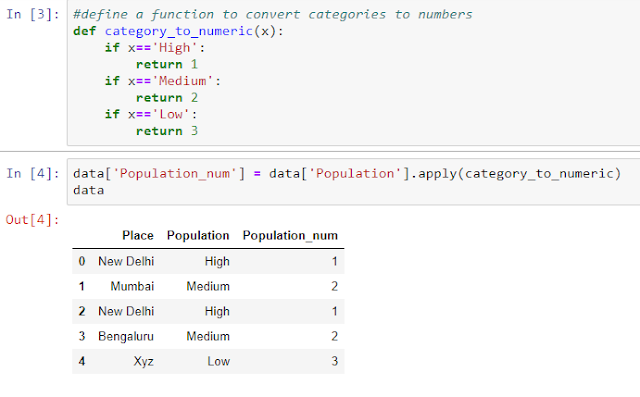
Task: Click the 'return 2' line
Action: pos(167,98)
